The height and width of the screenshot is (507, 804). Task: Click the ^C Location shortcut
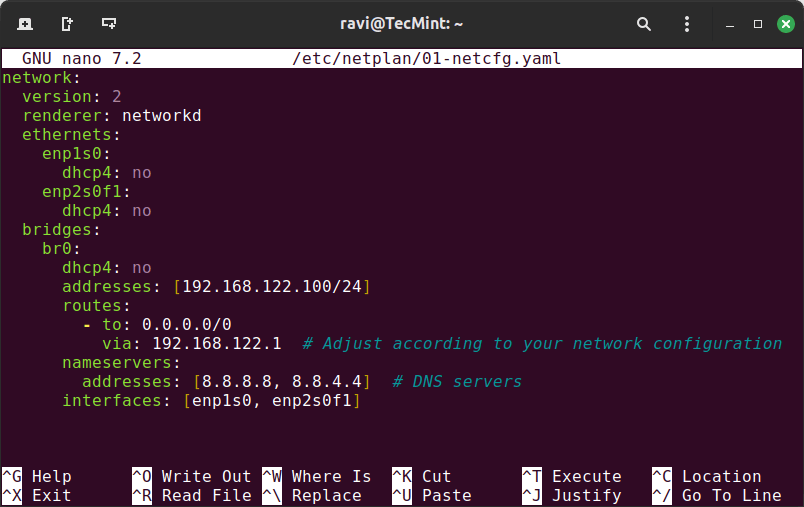[707, 476]
